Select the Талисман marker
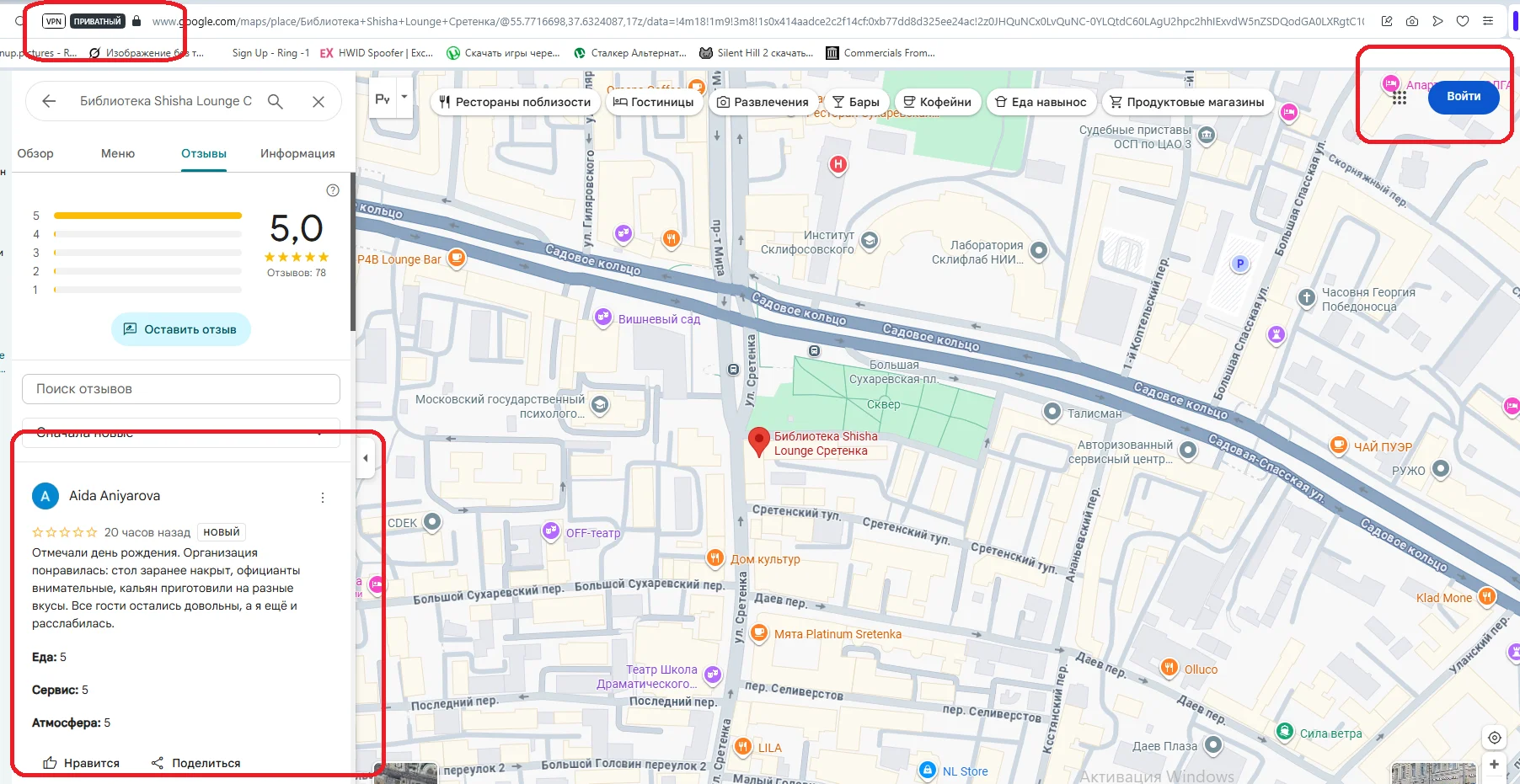 point(1052,412)
